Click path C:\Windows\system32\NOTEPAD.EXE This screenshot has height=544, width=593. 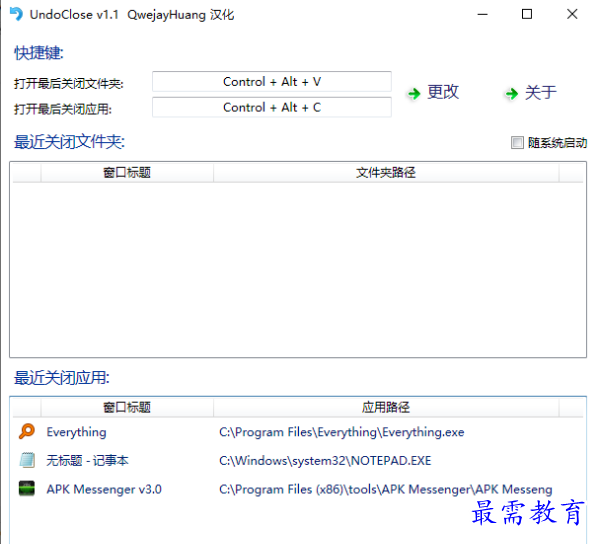click(x=325, y=460)
